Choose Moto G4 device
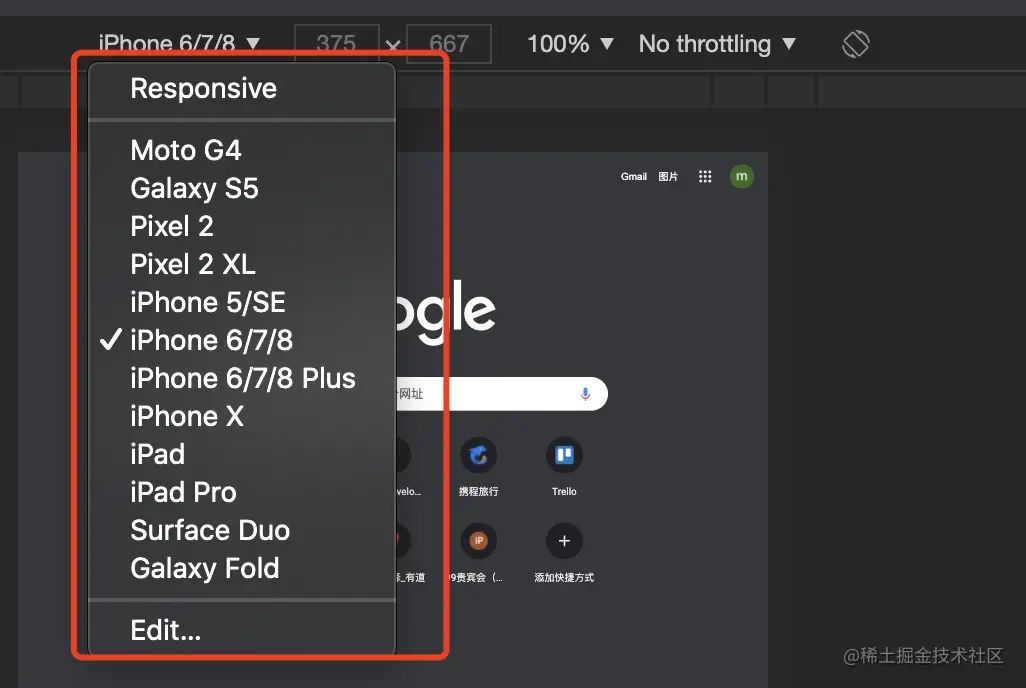Image resolution: width=1026 pixels, height=688 pixels. pyautogui.click(x=241, y=151)
